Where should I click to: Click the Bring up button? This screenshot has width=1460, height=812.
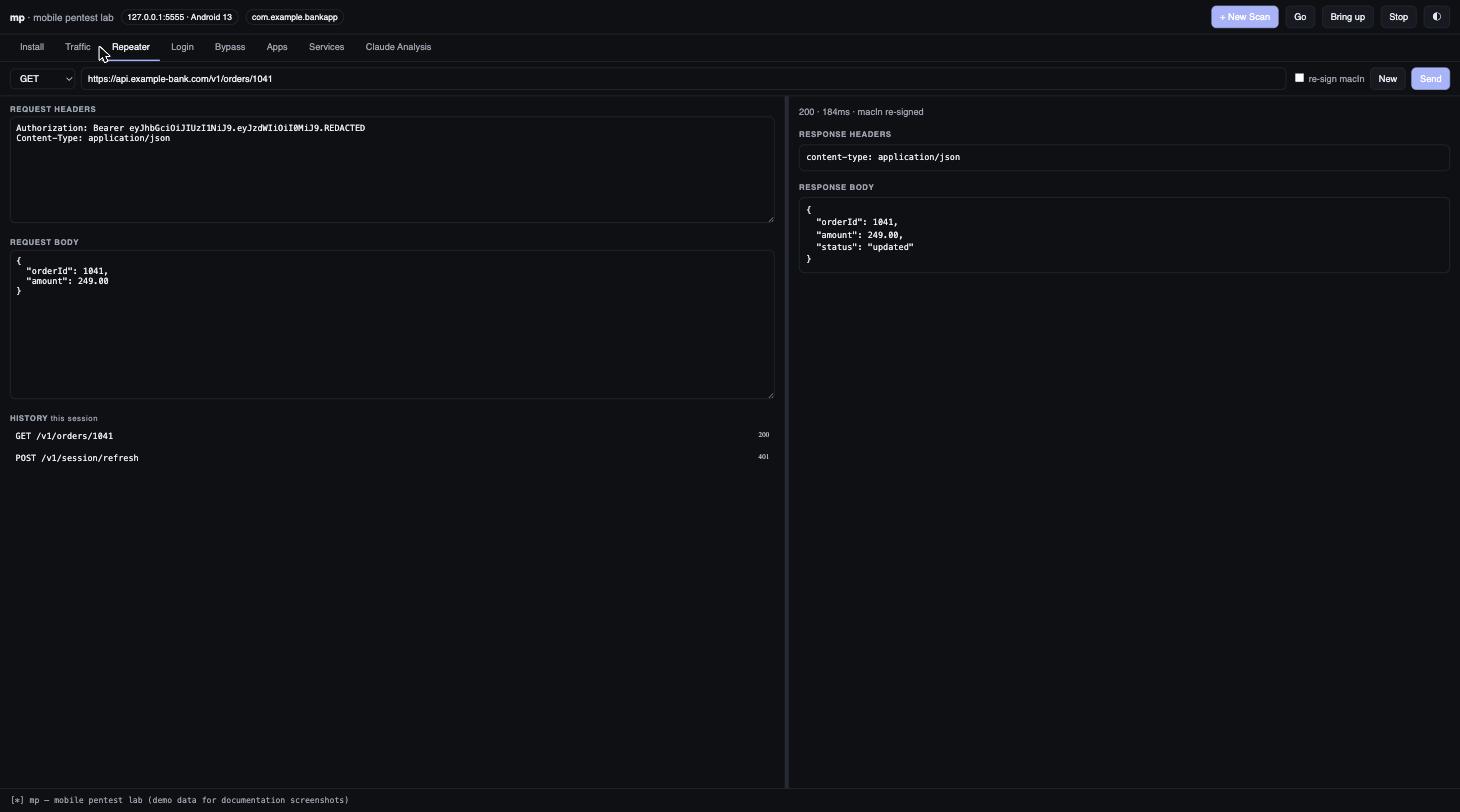point(1347,17)
